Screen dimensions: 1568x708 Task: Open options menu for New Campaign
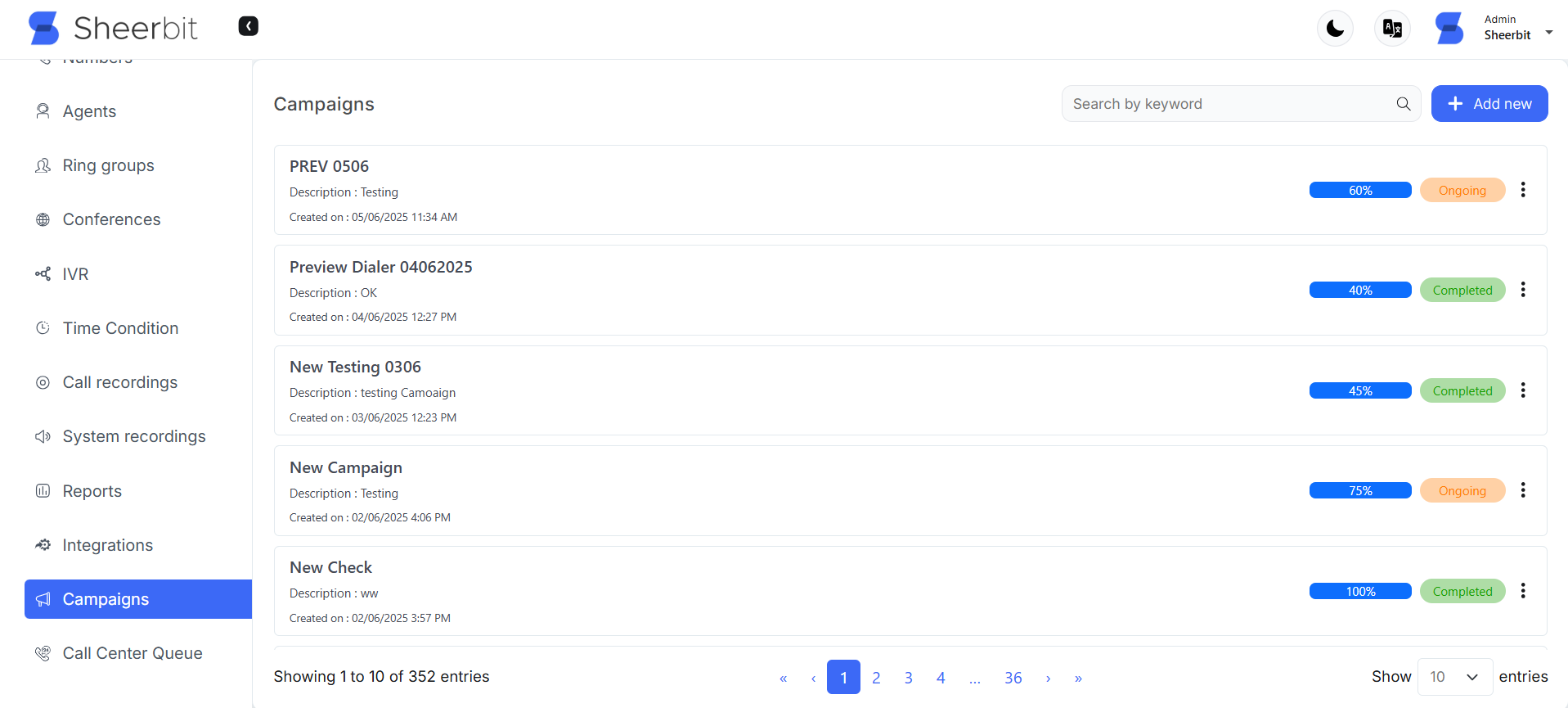[x=1522, y=490]
